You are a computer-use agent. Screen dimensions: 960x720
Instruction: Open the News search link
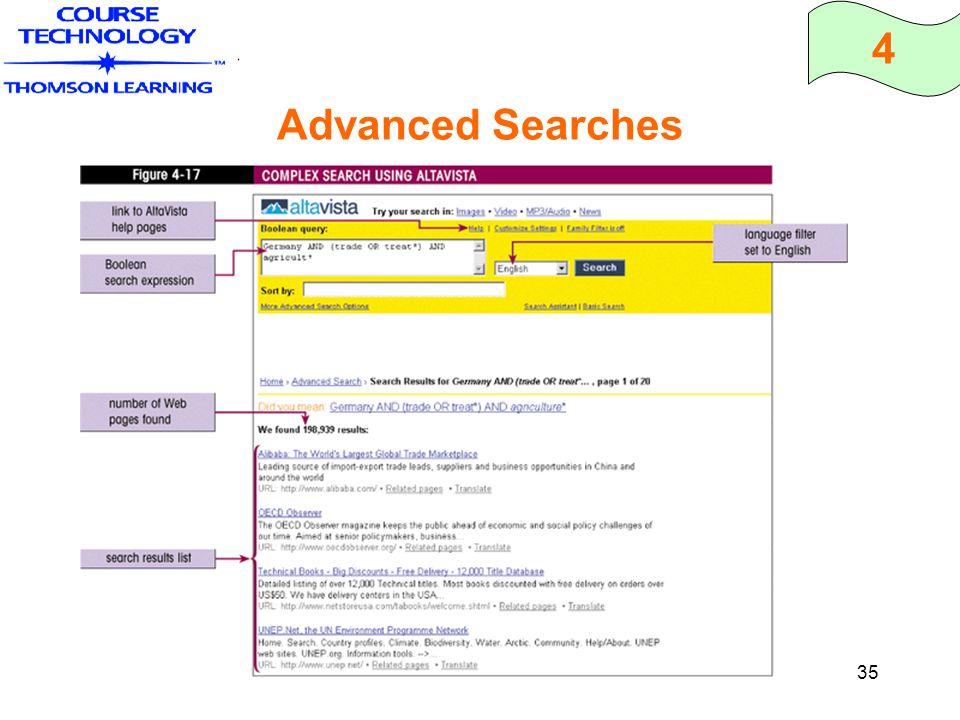point(590,211)
